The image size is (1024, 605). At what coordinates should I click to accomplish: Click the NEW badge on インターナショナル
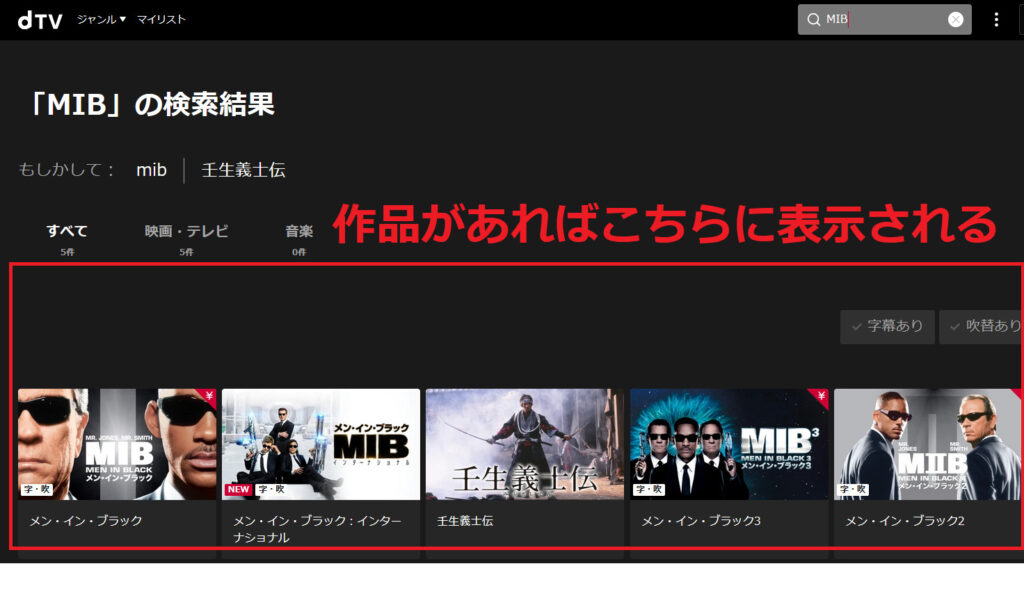pos(238,489)
